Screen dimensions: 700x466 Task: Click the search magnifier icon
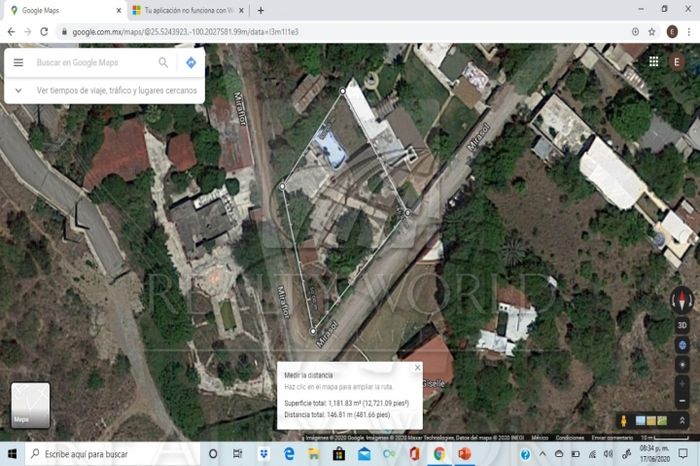pyautogui.click(x=163, y=62)
